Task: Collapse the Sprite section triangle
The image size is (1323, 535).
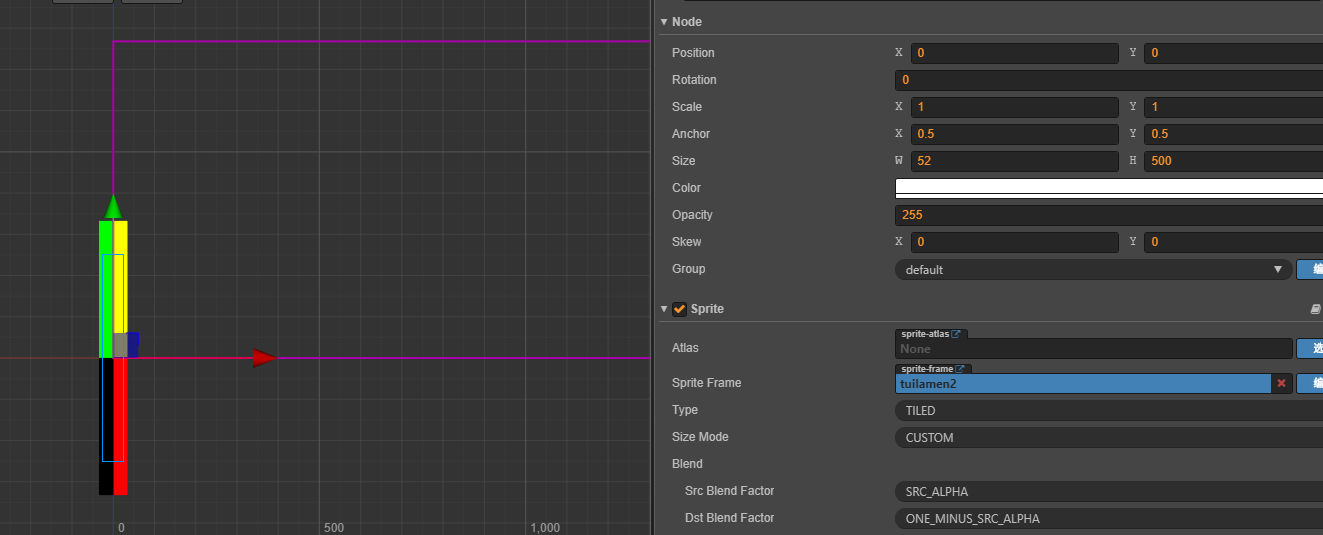Action: click(x=664, y=309)
